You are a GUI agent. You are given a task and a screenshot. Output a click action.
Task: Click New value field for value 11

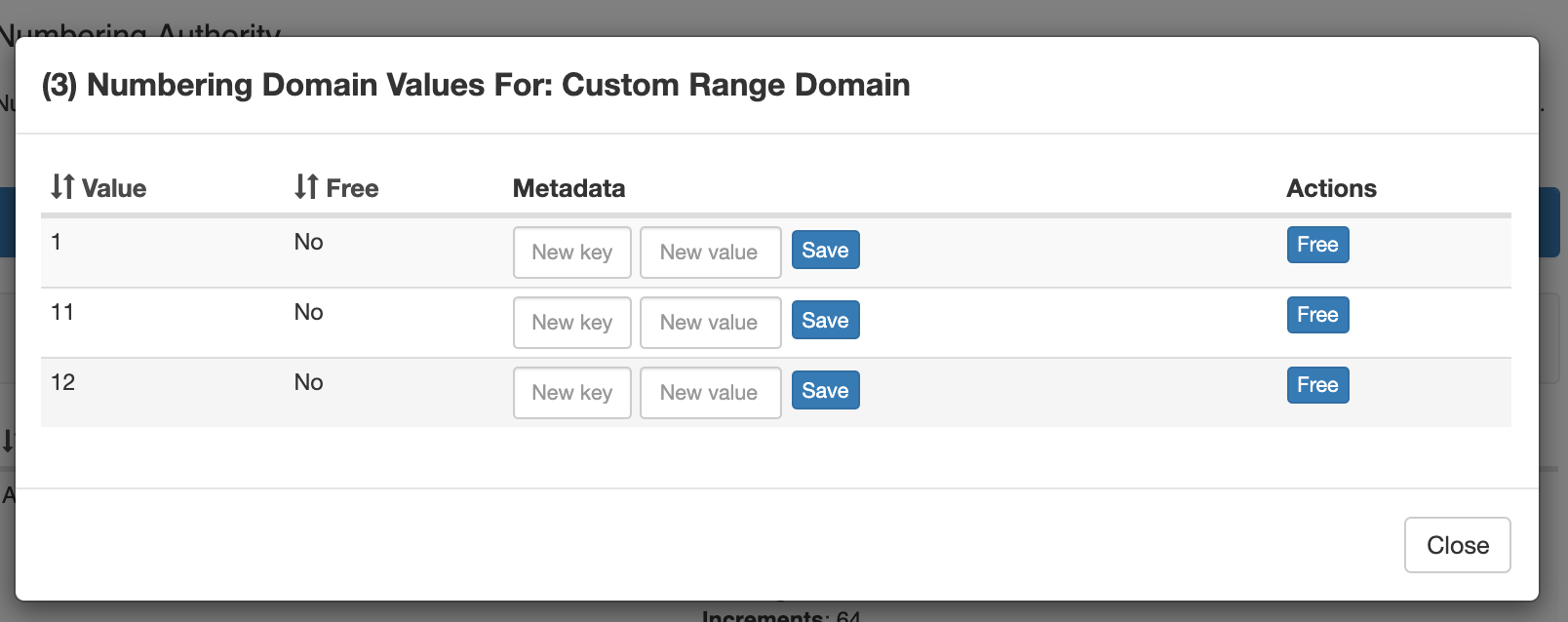710,323
